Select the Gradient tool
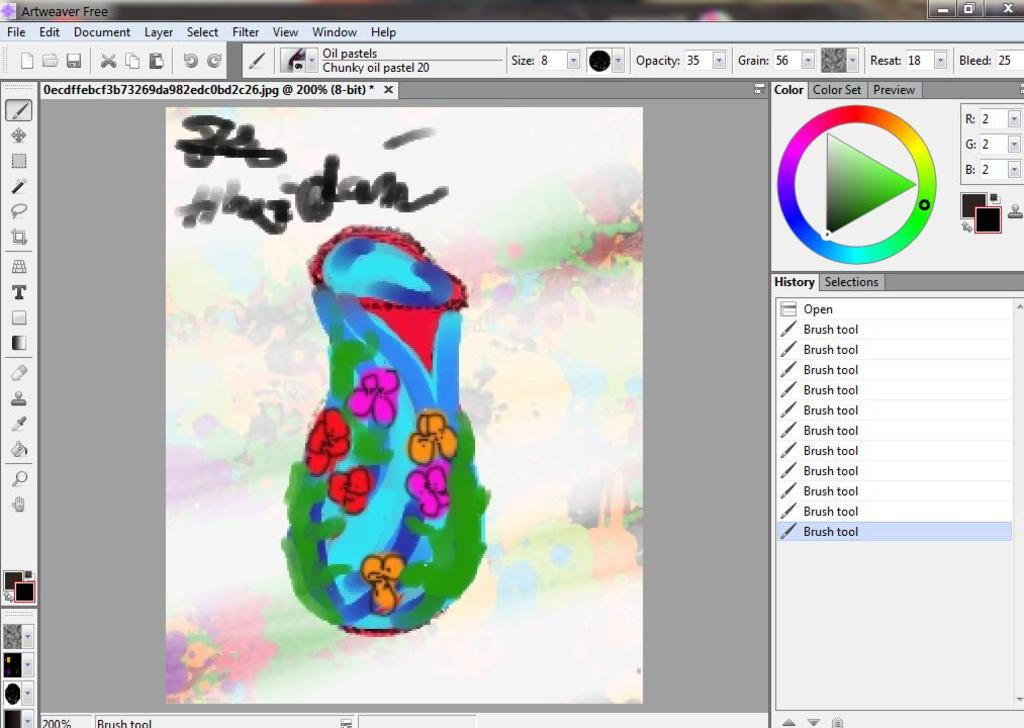 pyautogui.click(x=19, y=343)
